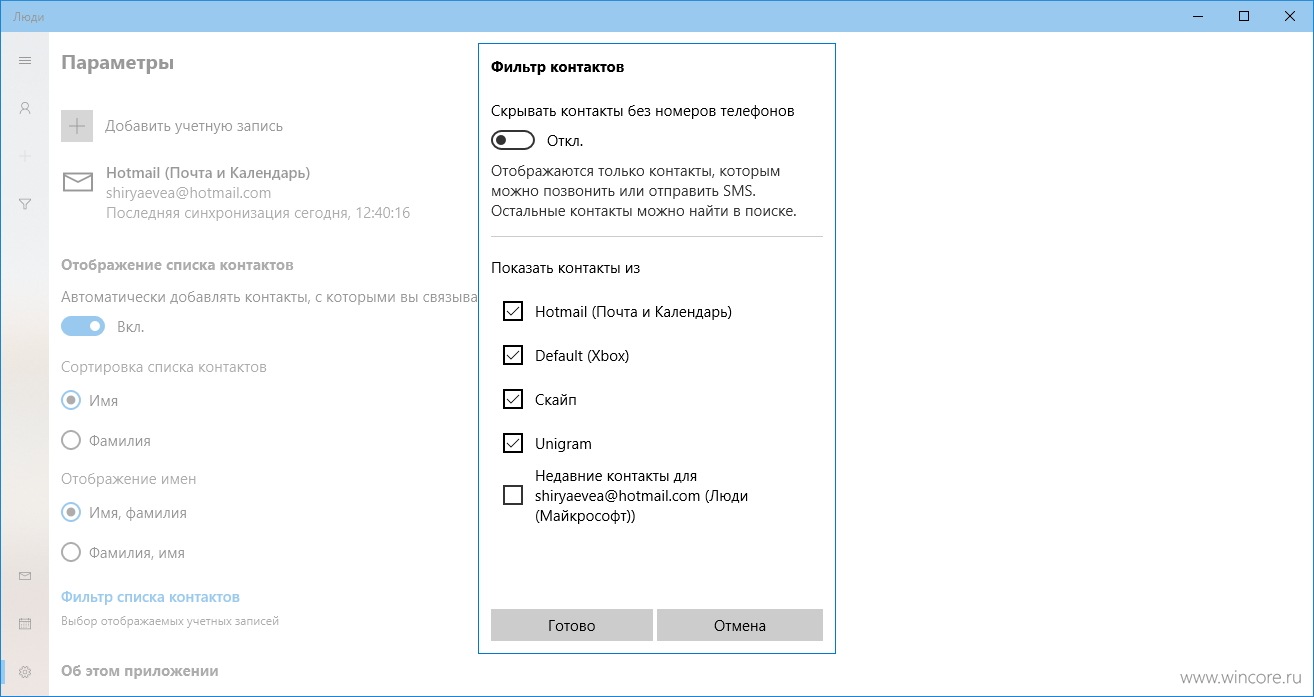
Task: Open the hamburger navigation menu
Action: 25,61
